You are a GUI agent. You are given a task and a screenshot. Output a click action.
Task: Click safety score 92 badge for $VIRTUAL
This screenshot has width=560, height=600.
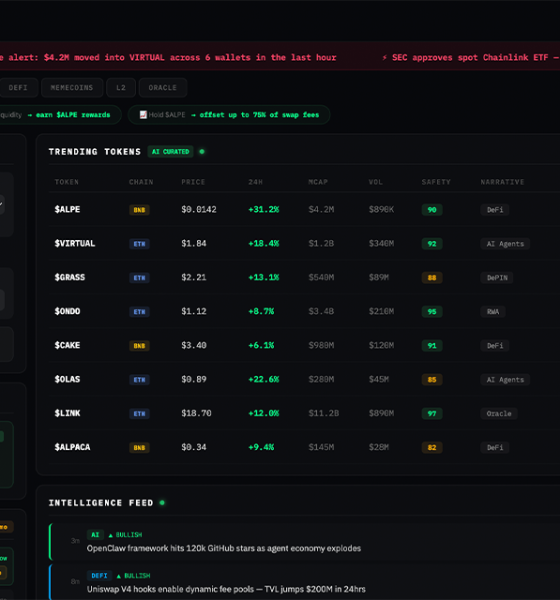click(432, 244)
